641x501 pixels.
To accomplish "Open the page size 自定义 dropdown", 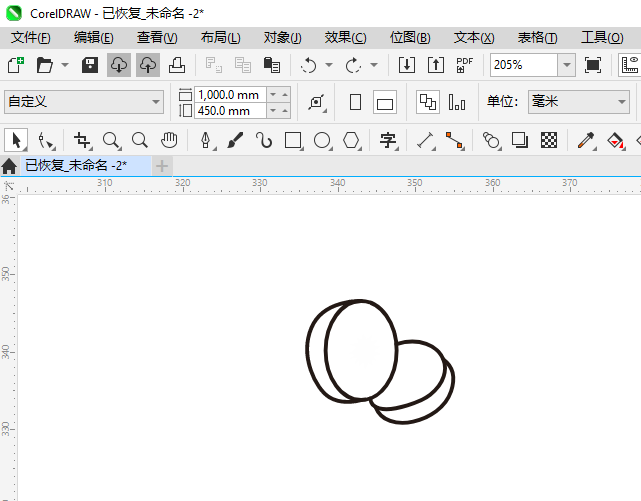I will [155, 102].
